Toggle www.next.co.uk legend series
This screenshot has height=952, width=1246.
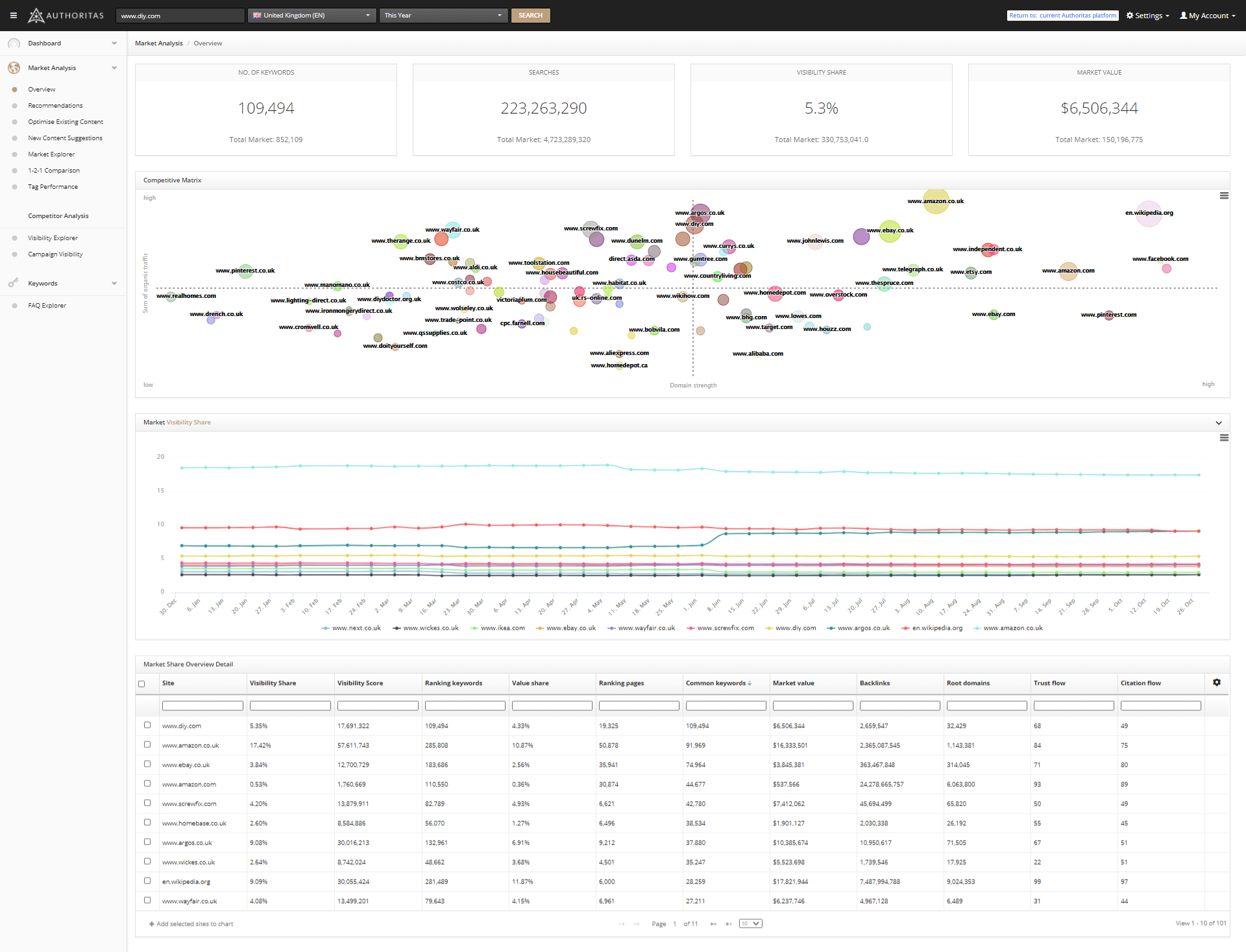[350, 628]
